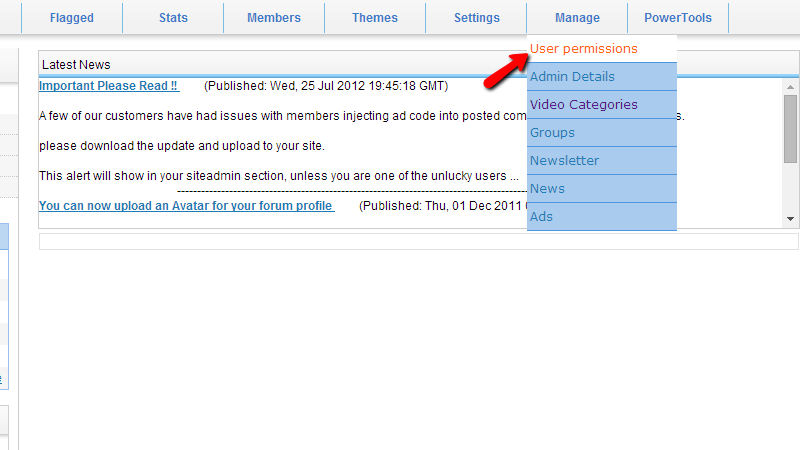The image size is (800, 450).
Task: Go to the Members tab
Action: pos(273,18)
